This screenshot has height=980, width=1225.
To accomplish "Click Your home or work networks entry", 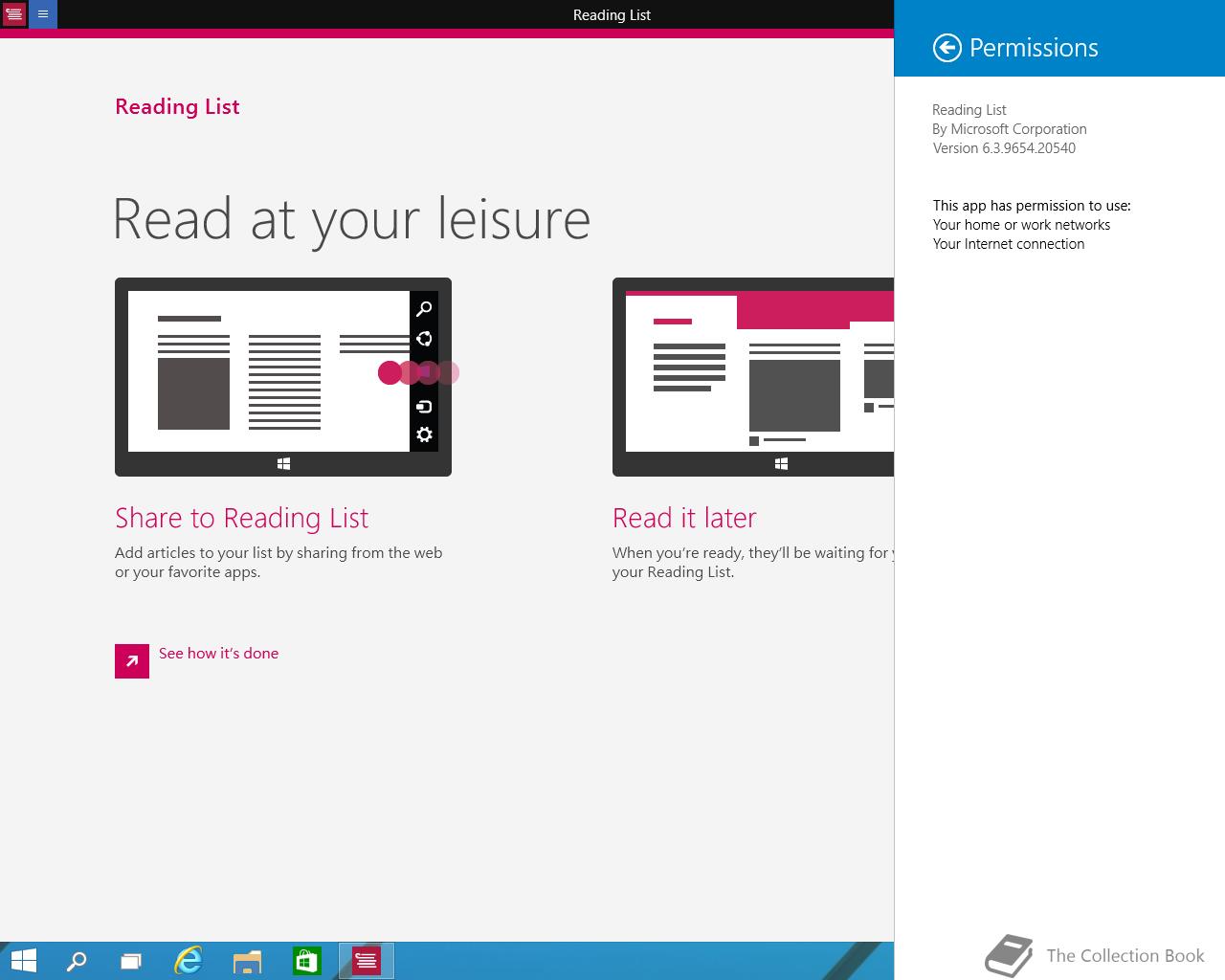I will coord(1021,225).
